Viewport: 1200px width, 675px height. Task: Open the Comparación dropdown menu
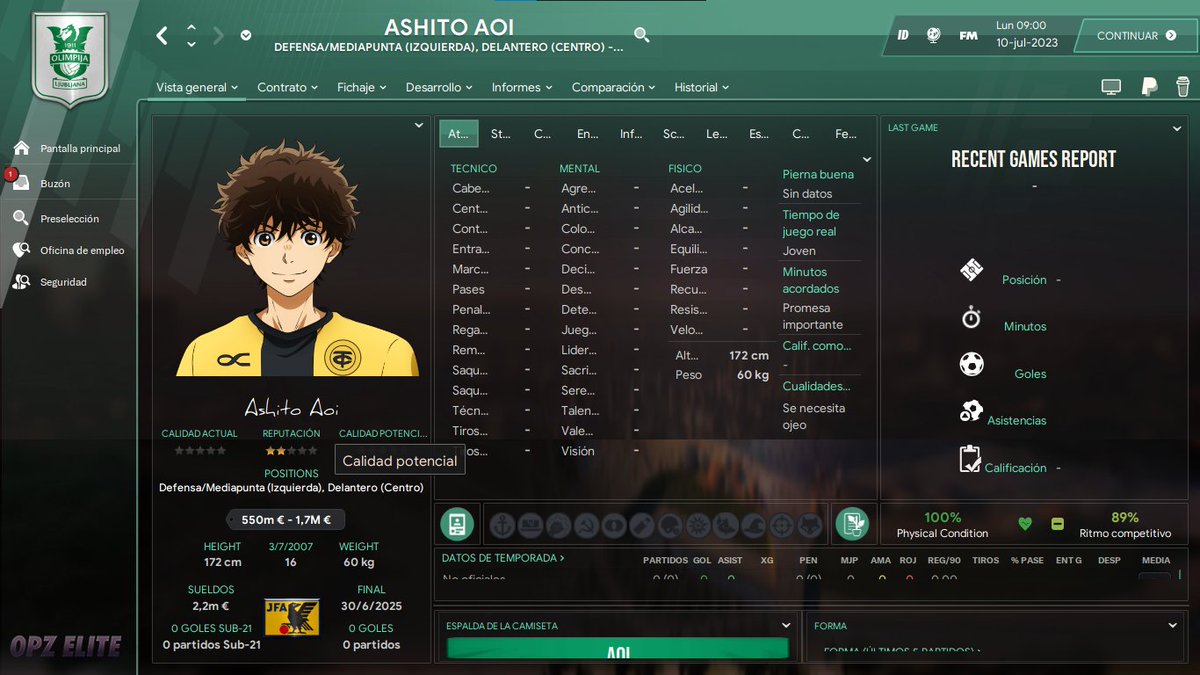[x=613, y=88]
